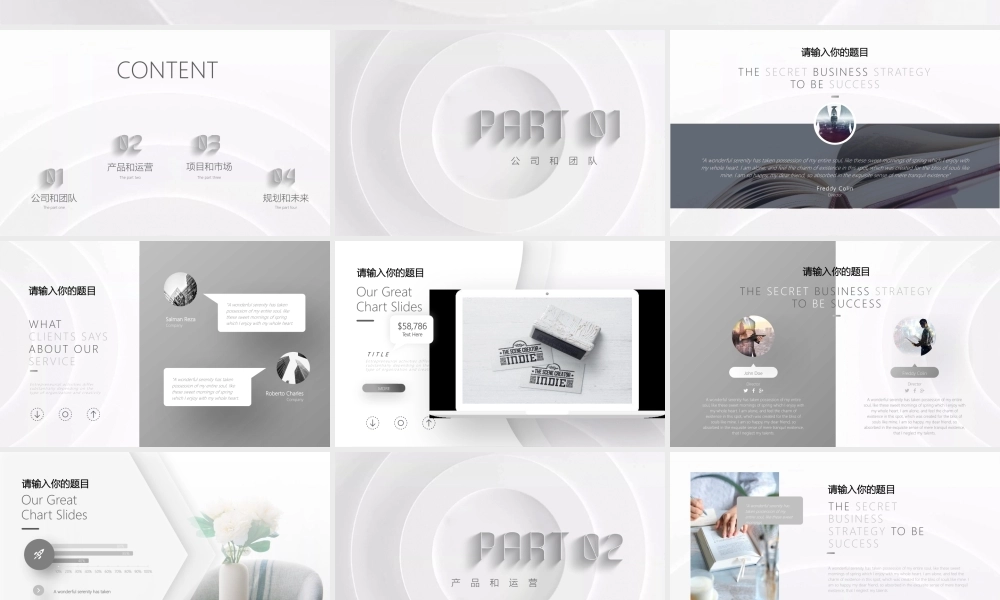Click down-arrow circle icon in What Clients Says slide

point(37,414)
